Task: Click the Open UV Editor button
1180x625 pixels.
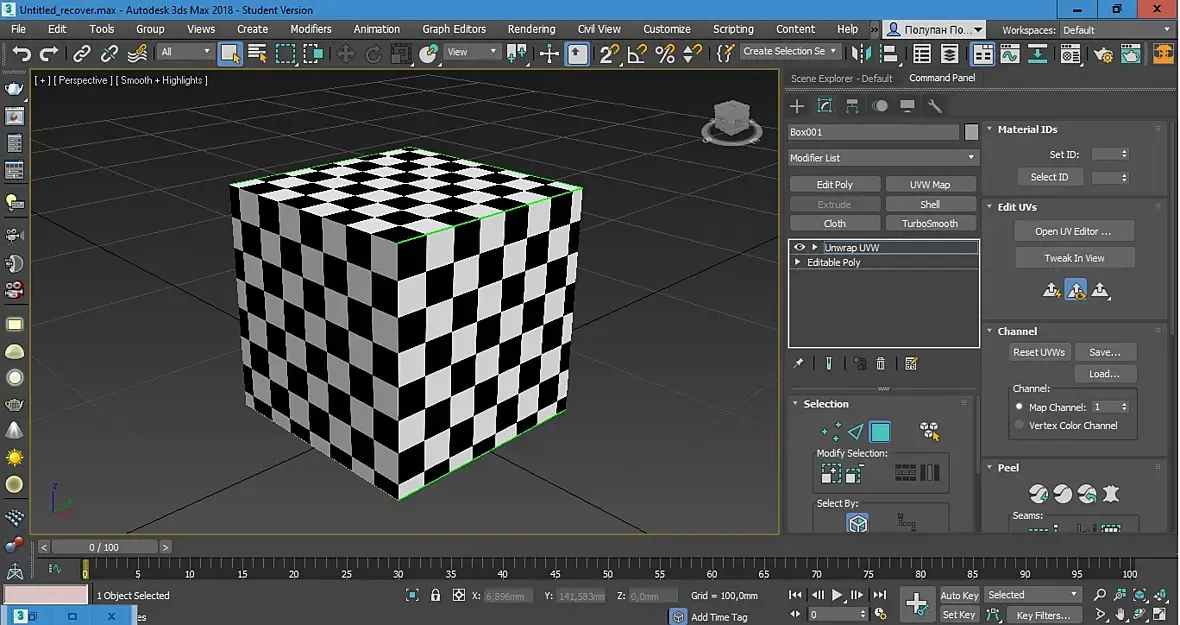Action: (x=1073, y=231)
